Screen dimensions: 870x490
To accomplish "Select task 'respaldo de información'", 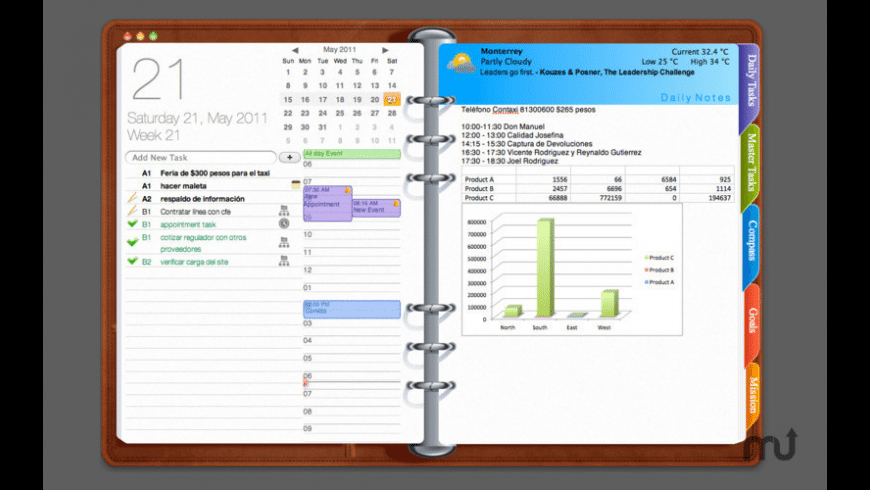I will click(x=202, y=199).
